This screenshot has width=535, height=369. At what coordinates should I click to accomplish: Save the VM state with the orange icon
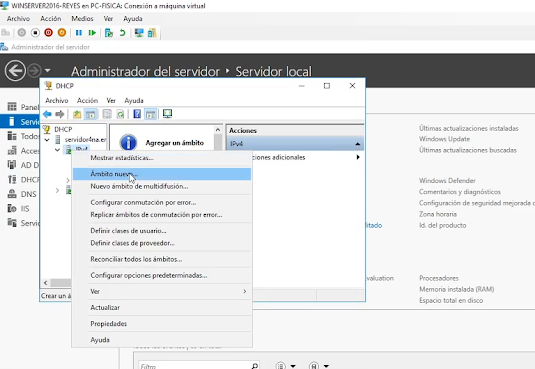[62, 32]
